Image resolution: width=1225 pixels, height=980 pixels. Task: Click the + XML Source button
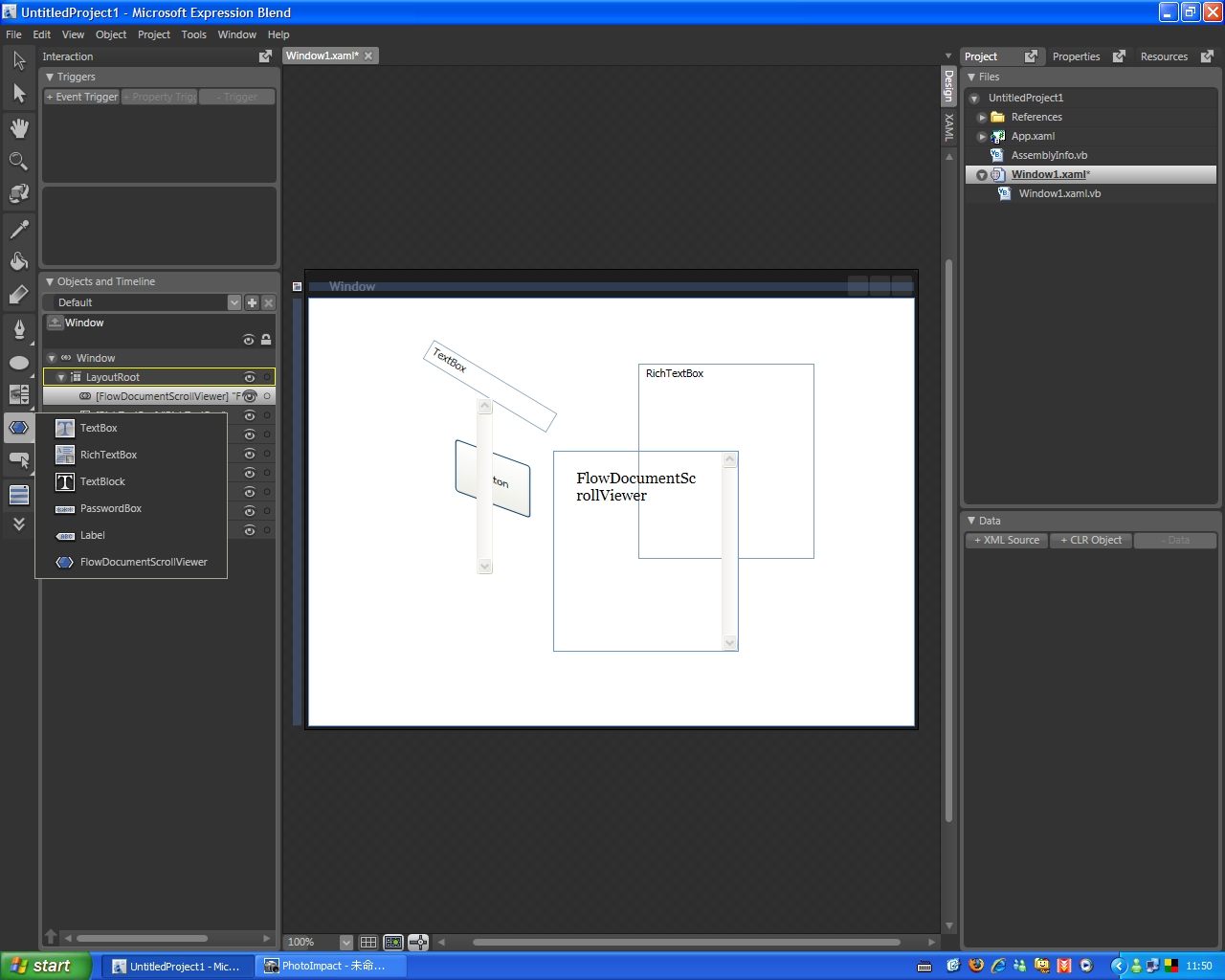[x=1007, y=540]
